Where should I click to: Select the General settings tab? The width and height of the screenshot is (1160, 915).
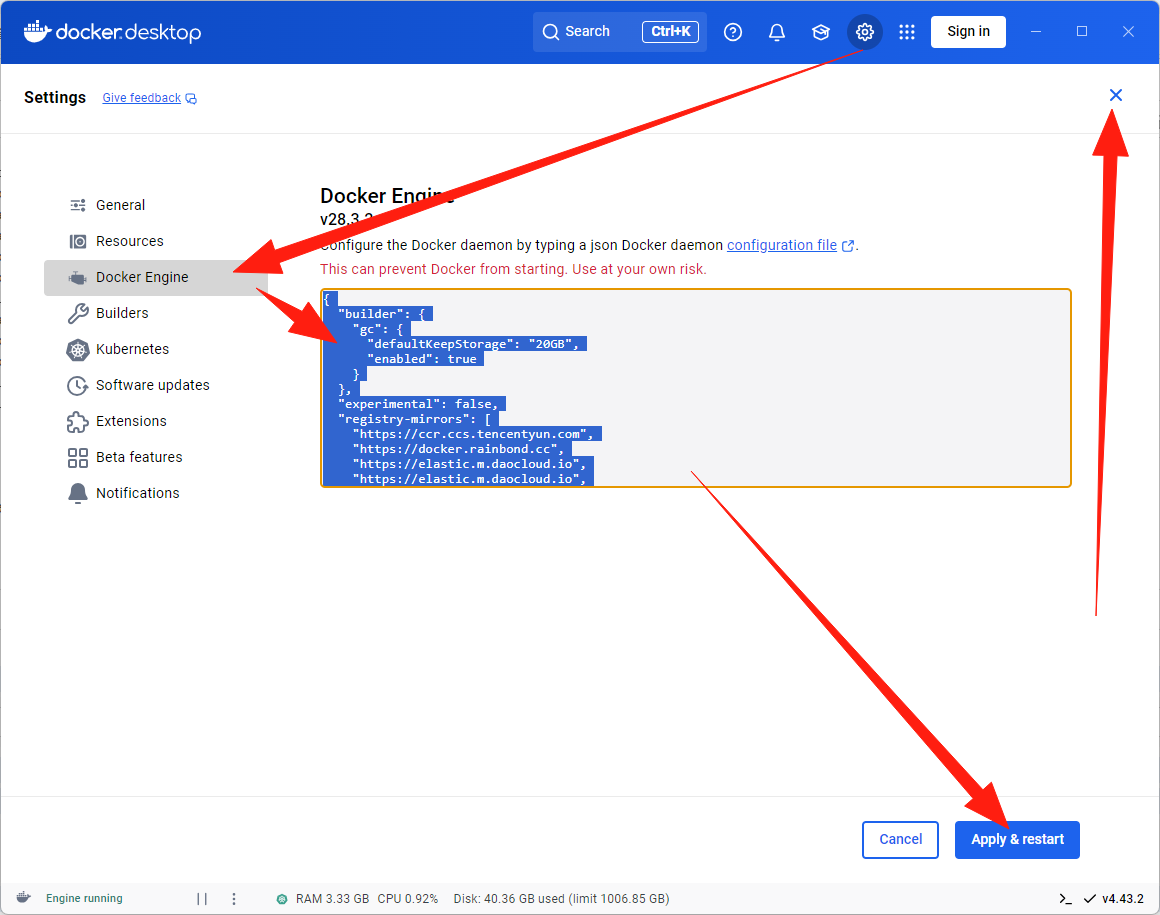pos(155,205)
